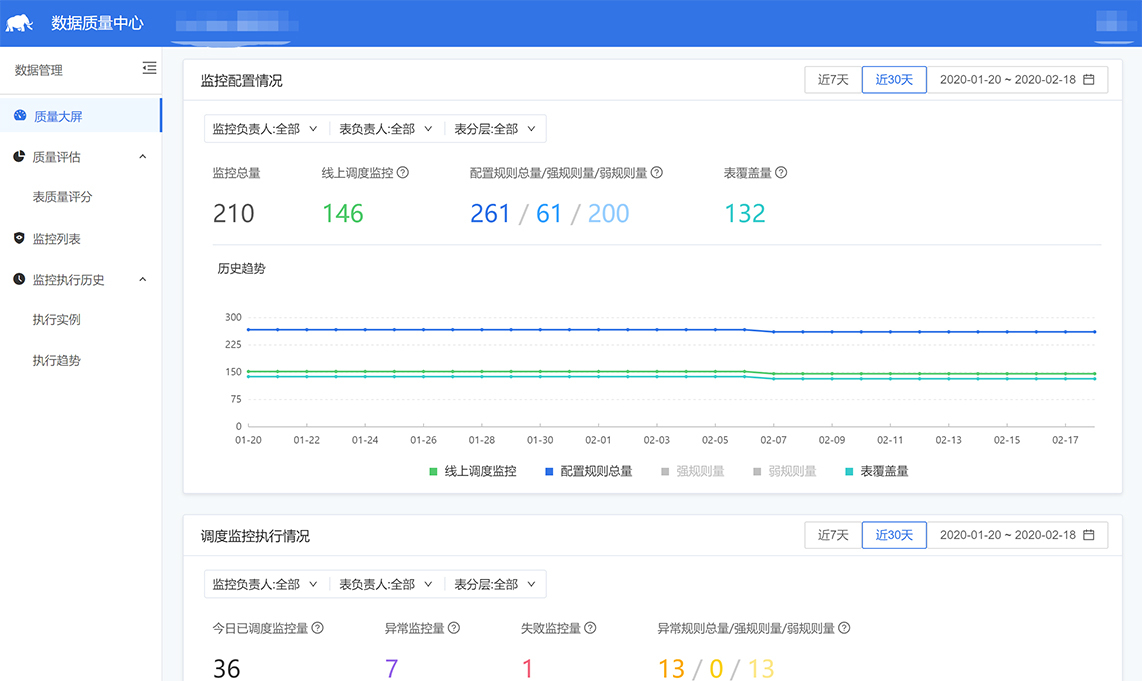The width and height of the screenshot is (1142, 681).
Task: Collapse the sidebar with the fold icon
Action: [149, 68]
